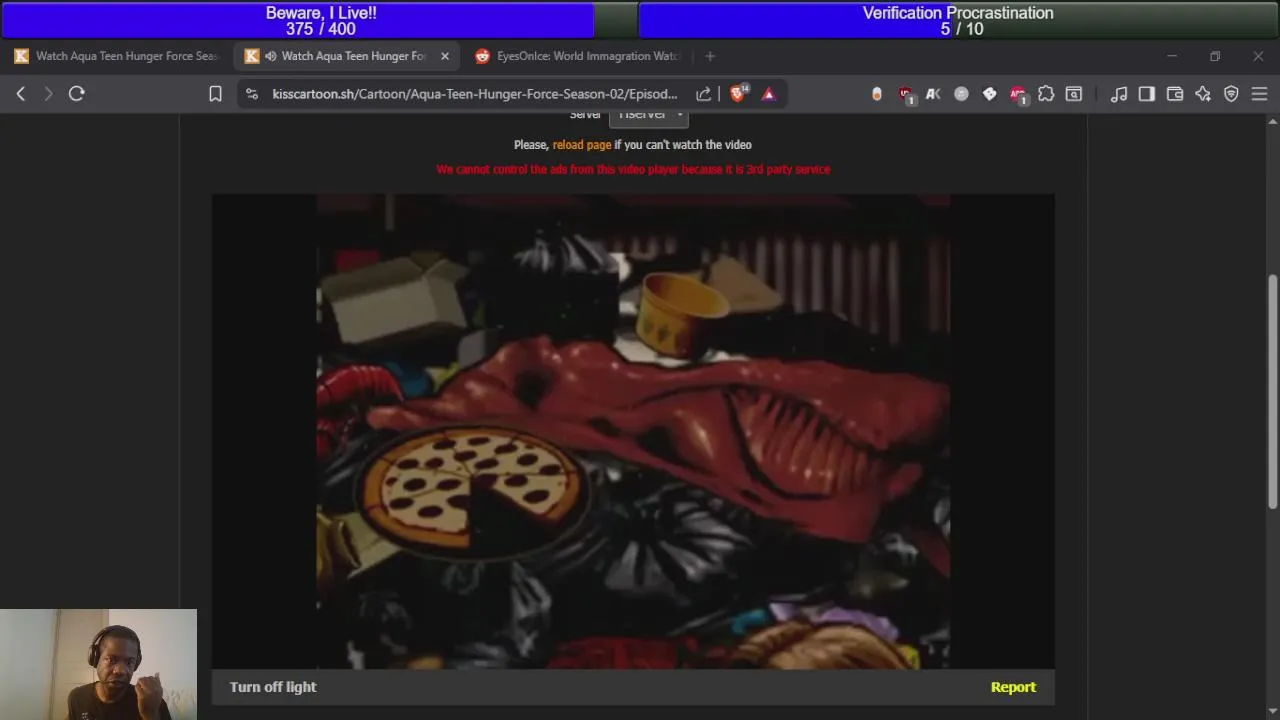
Task: Open the white diamond extension
Action: click(x=989, y=94)
